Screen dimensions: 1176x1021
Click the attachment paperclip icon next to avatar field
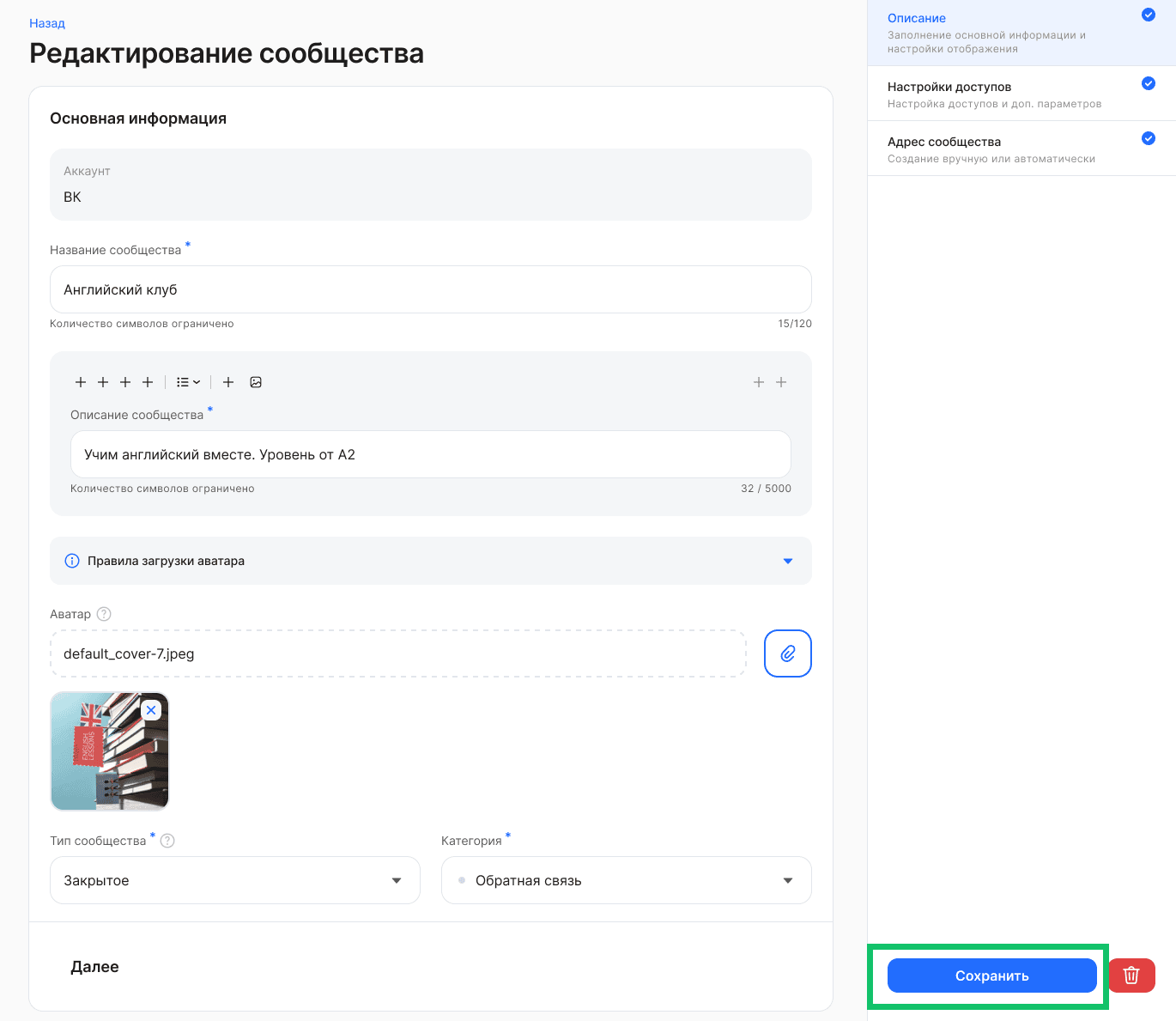tap(787, 653)
